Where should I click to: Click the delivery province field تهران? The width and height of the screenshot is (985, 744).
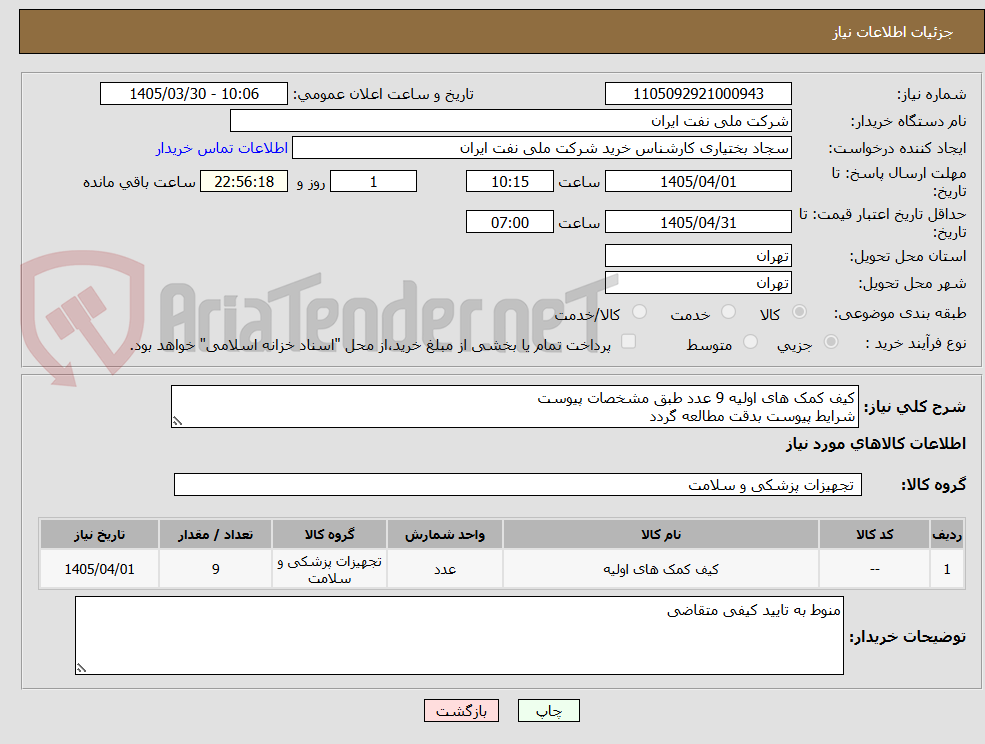pos(698,256)
